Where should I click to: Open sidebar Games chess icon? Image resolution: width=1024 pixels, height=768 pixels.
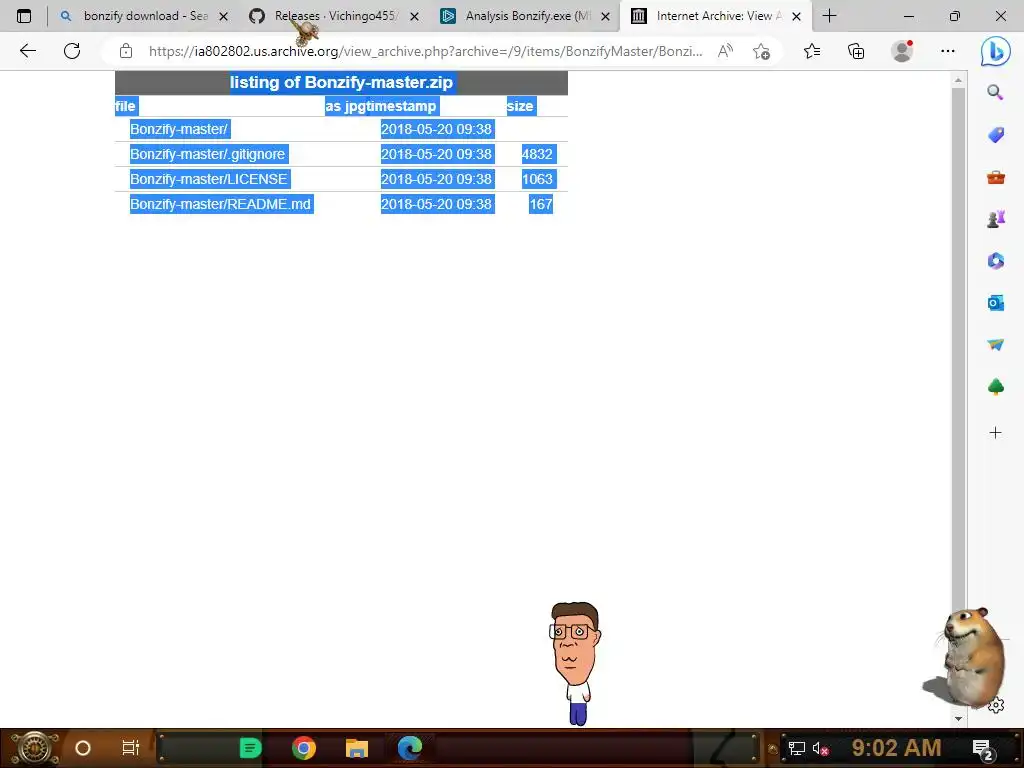tap(995, 219)
